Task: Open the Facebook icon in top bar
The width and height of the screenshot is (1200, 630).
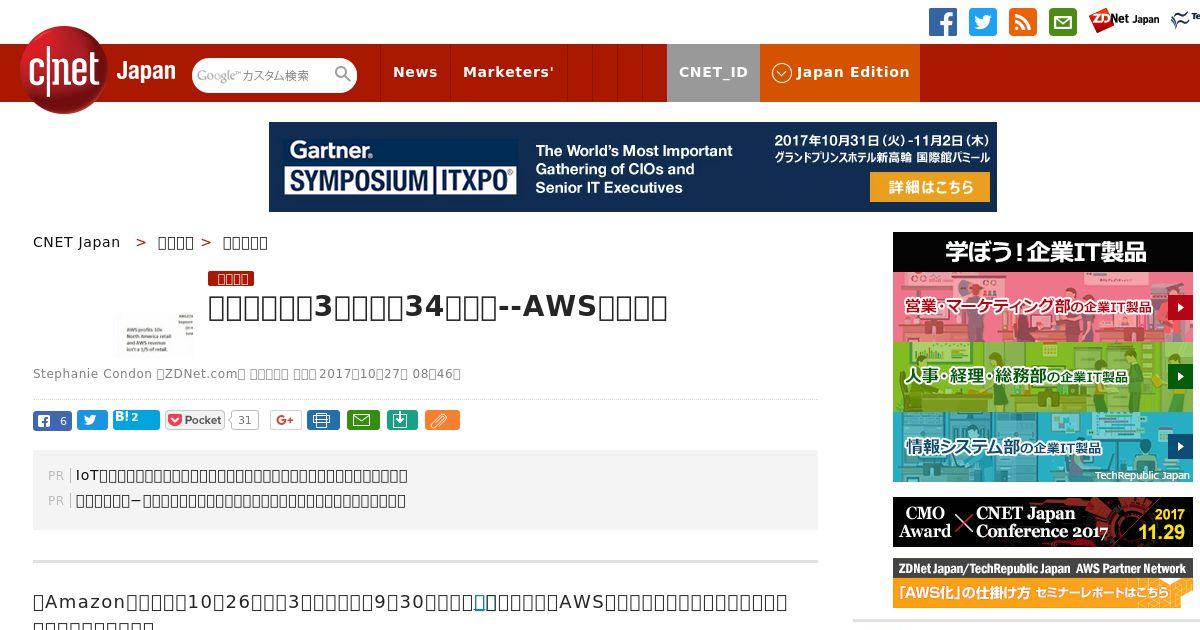Action: 943,22
